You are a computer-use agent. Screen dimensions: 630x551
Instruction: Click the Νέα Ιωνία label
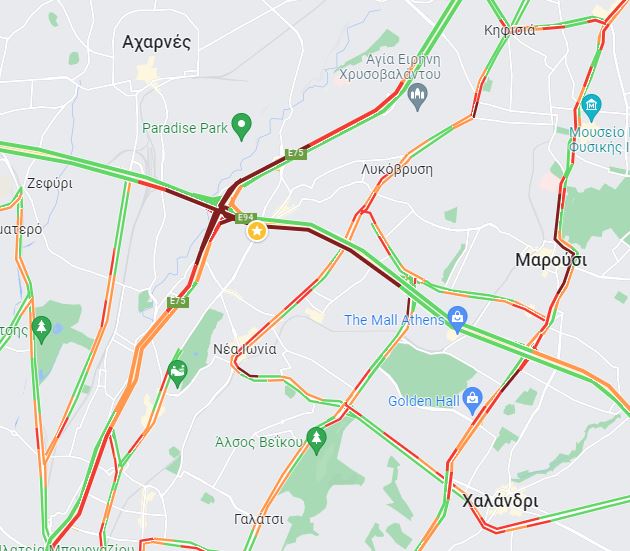pyautogui.click(x=245, y=349)
